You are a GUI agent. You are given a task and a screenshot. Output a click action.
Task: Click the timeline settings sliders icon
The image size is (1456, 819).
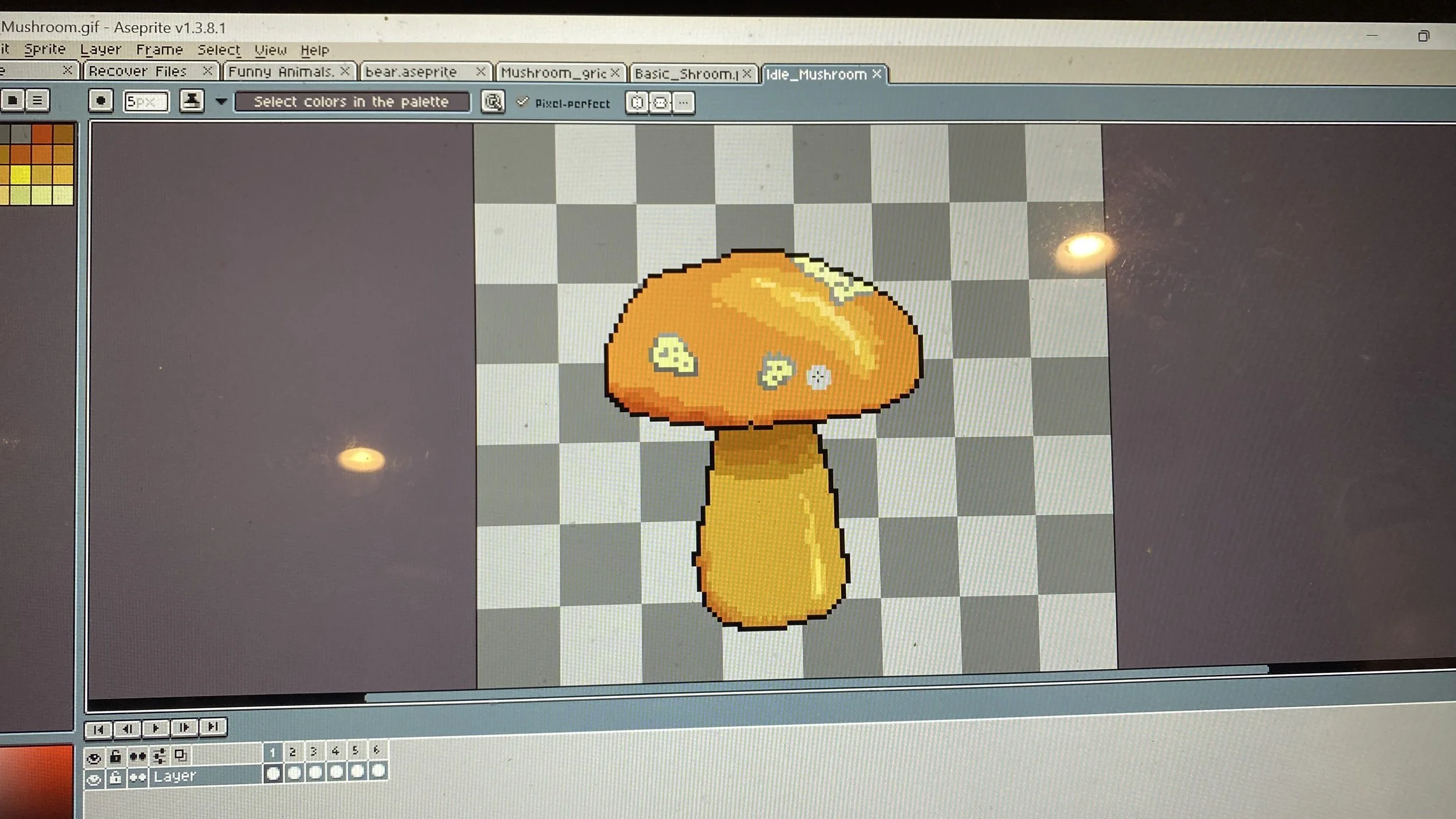point(159,756)
